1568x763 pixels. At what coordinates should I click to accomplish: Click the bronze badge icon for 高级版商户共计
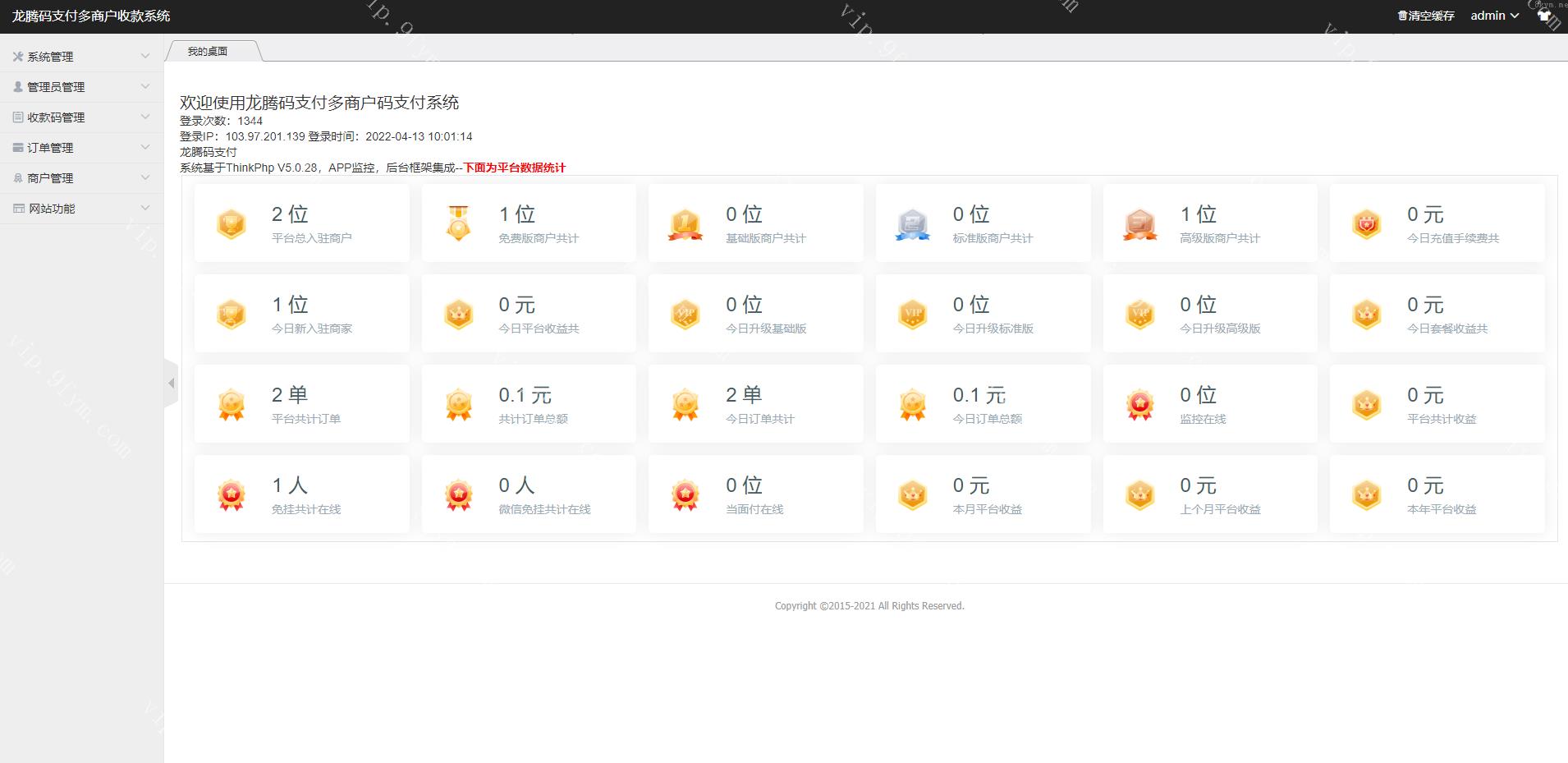tap(1139, 224)
